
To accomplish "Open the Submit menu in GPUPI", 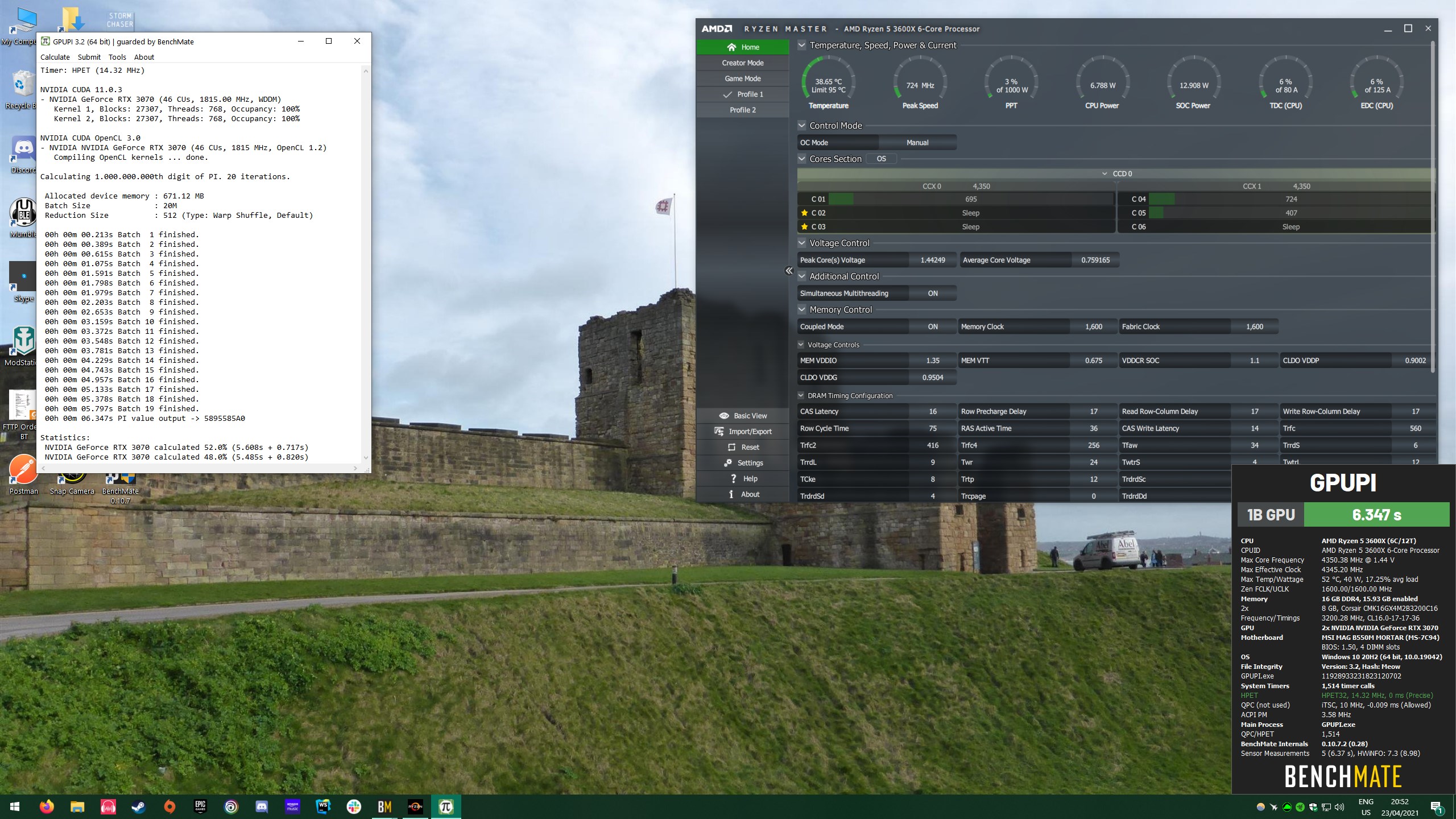I will click(x=89, y=57).
